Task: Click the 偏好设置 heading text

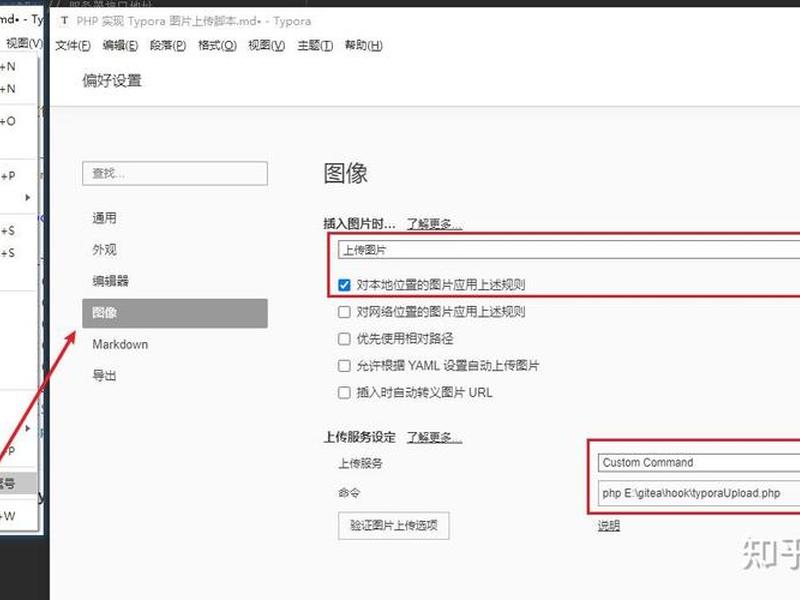Action: coord(112,81)
